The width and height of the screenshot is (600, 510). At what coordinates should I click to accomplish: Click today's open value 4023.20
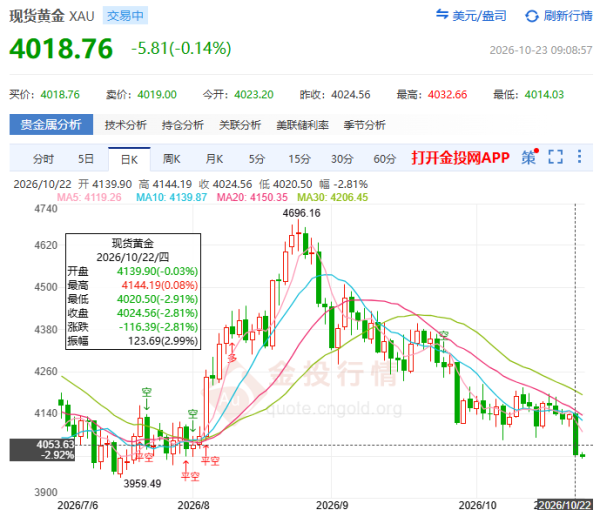pos(254,95)
